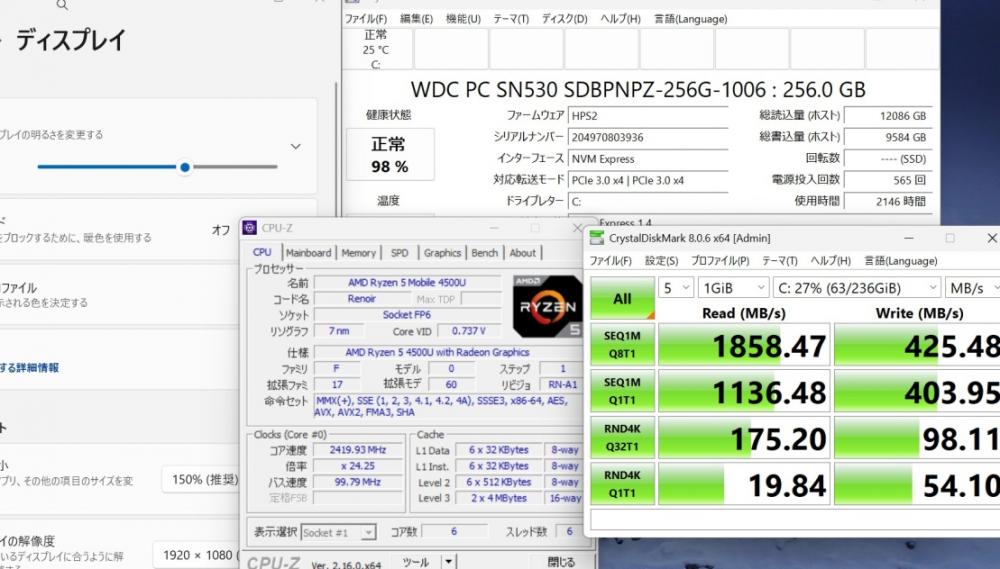
Task: Click the CPU-Z app icon in title bar
Action: [249, 228]
